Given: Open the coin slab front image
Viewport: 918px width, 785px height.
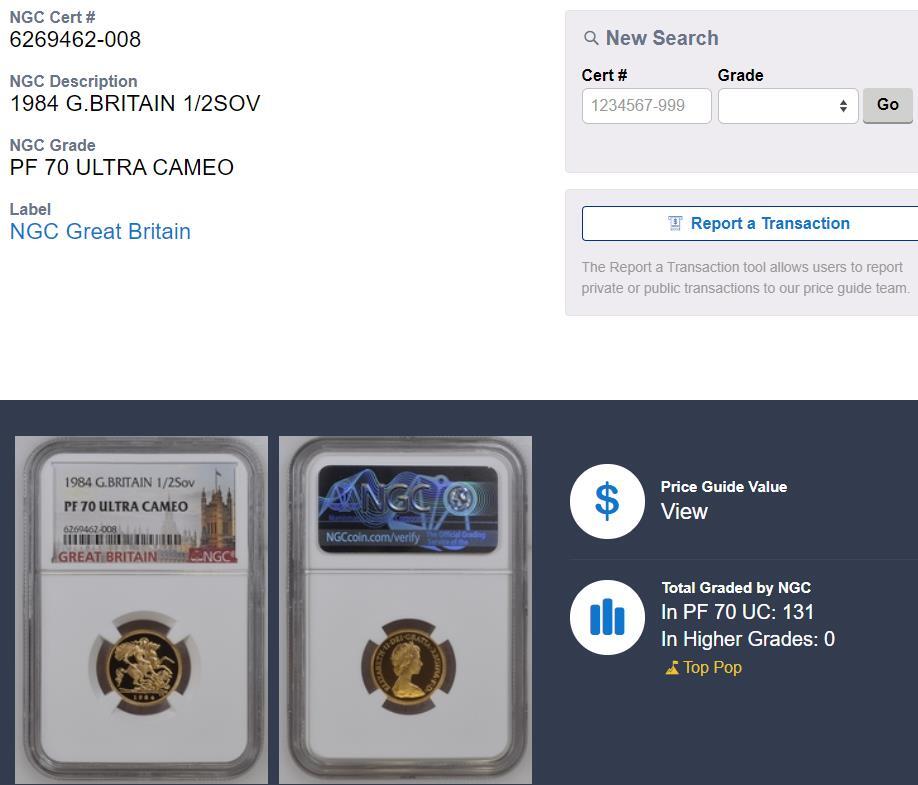Looking at the screenshot, I should pyautogui.click(x=141, y=609).
